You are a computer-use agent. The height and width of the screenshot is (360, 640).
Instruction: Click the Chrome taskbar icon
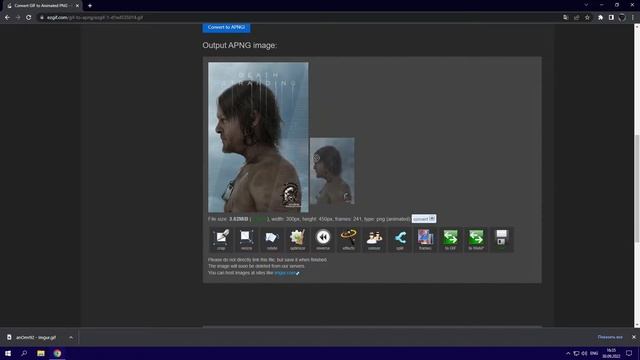click(x=57, y=353)
